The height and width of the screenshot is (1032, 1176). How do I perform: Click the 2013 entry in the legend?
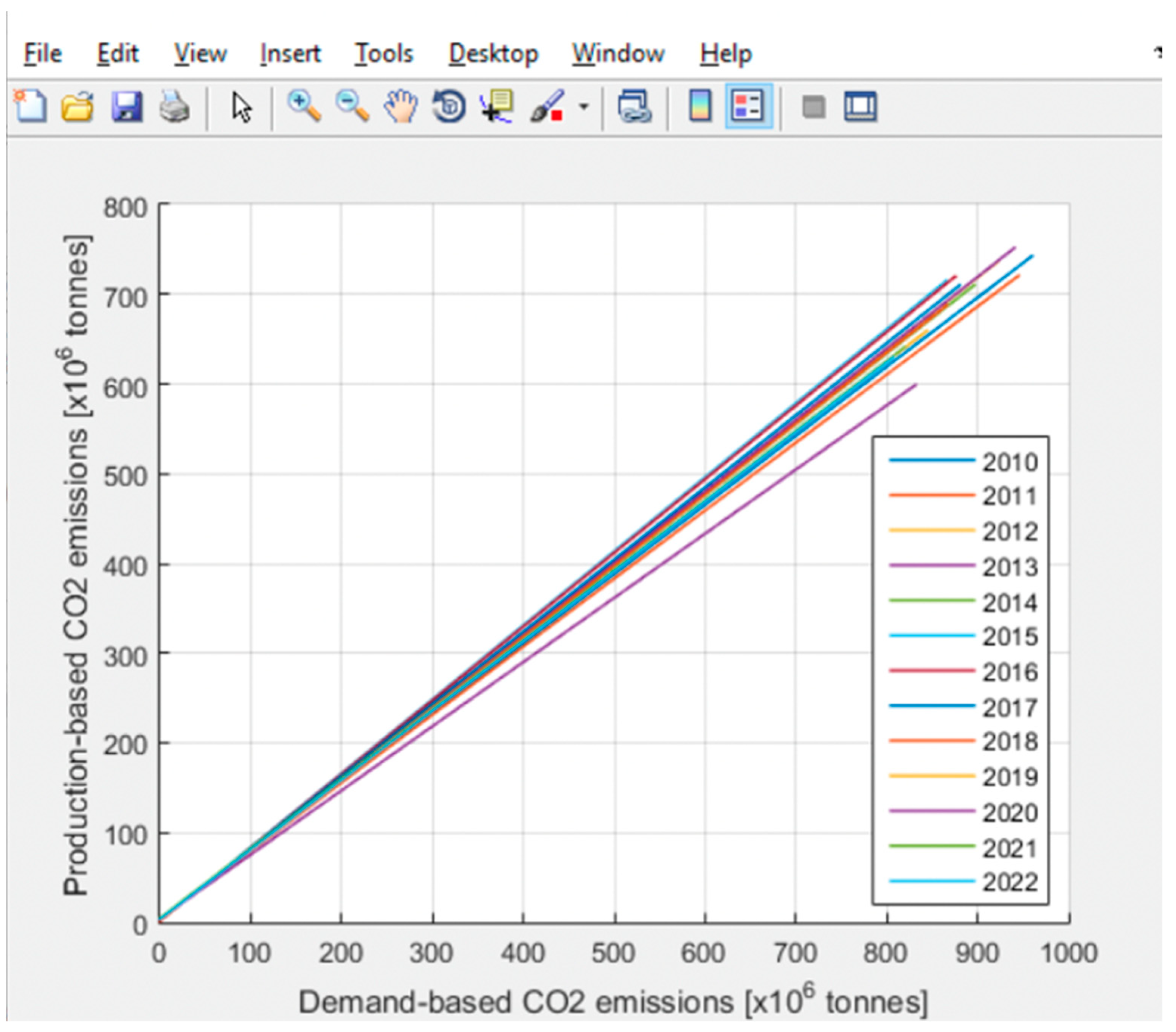pyautogui.click(x=1009, y=567)
